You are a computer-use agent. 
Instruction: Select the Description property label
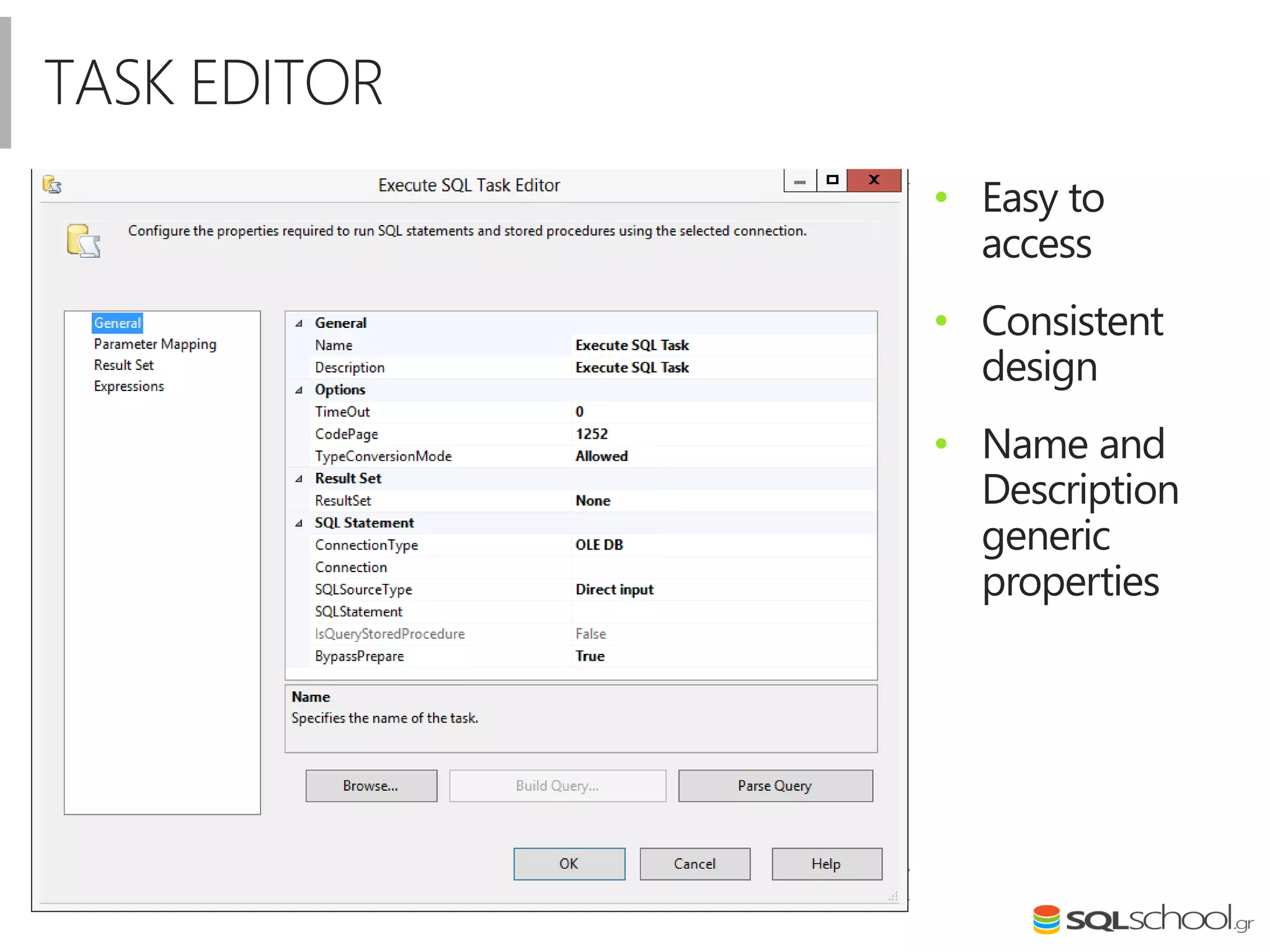pyautogui.click(x=350, y=368)
